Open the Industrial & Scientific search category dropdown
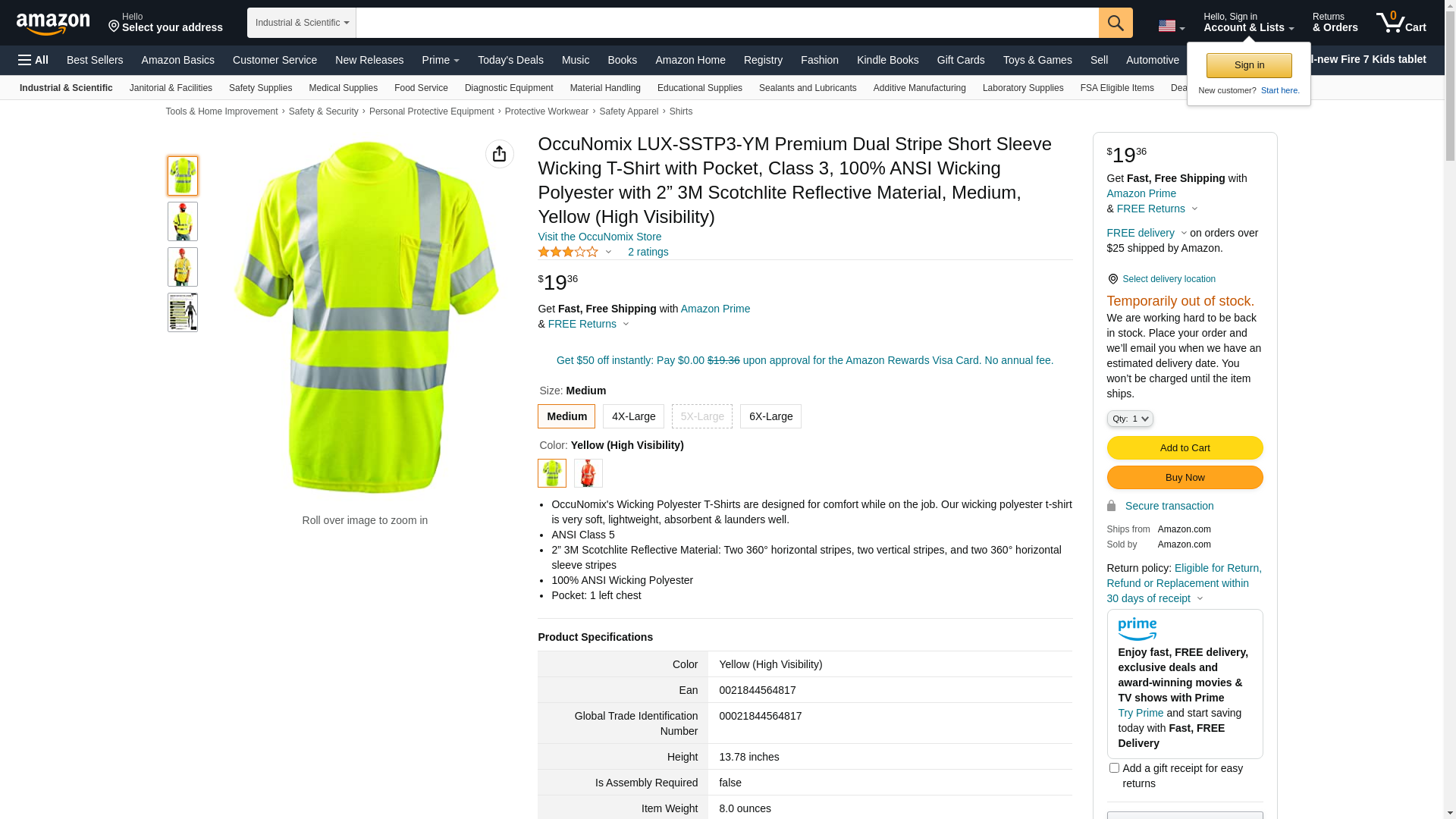The height and width of the screenshot is (819, 1456). pos(302,23)
